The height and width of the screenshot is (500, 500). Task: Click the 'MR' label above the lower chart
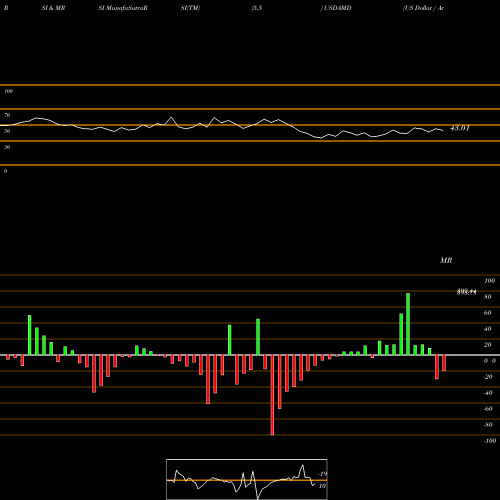[446, 260]
